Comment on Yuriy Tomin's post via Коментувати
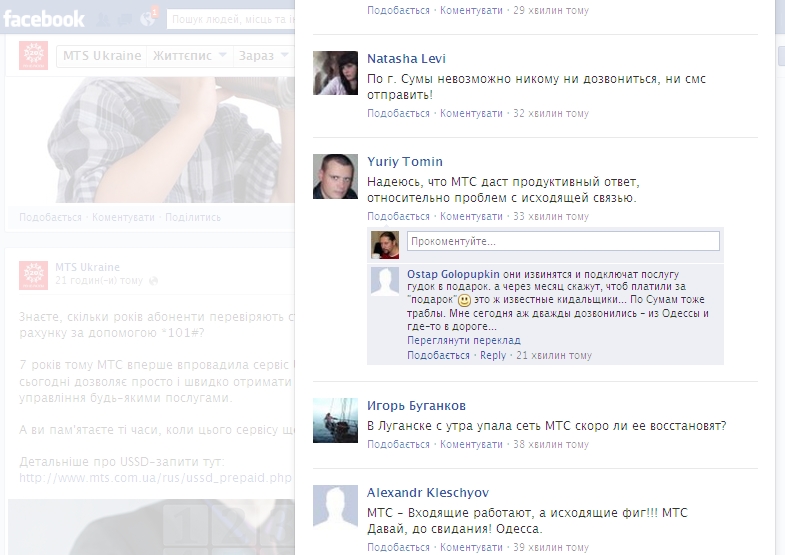This screenshot has height=555, width=785. [471, 217]
